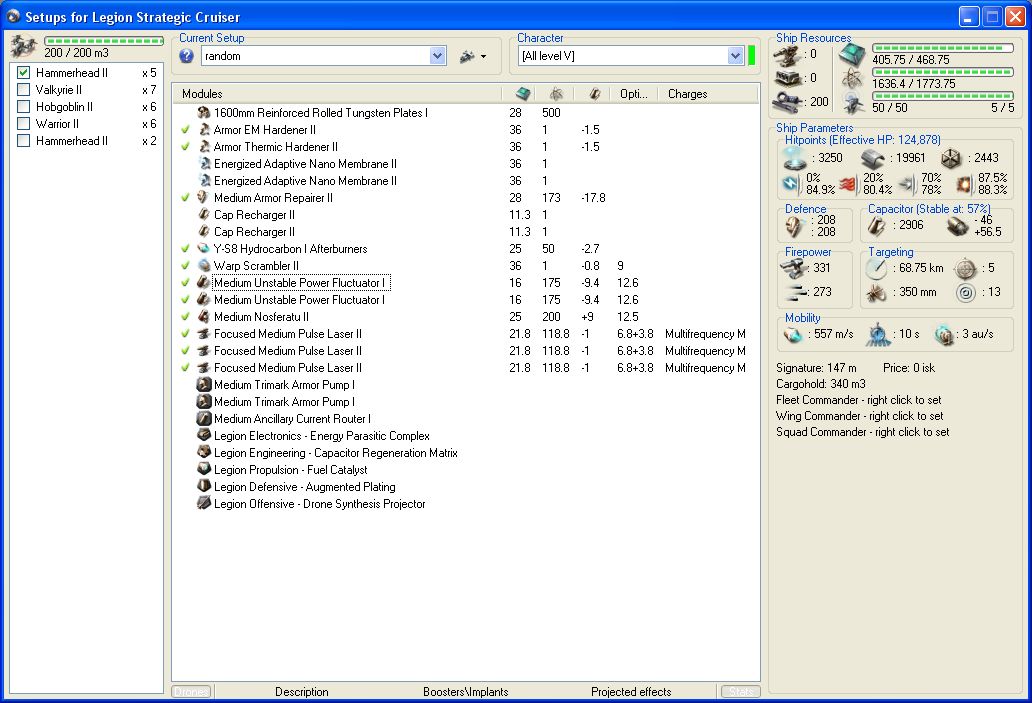Click the shield hitpoints icon
Viewport: 1032px width, 703px height.
tap(795, 158)
